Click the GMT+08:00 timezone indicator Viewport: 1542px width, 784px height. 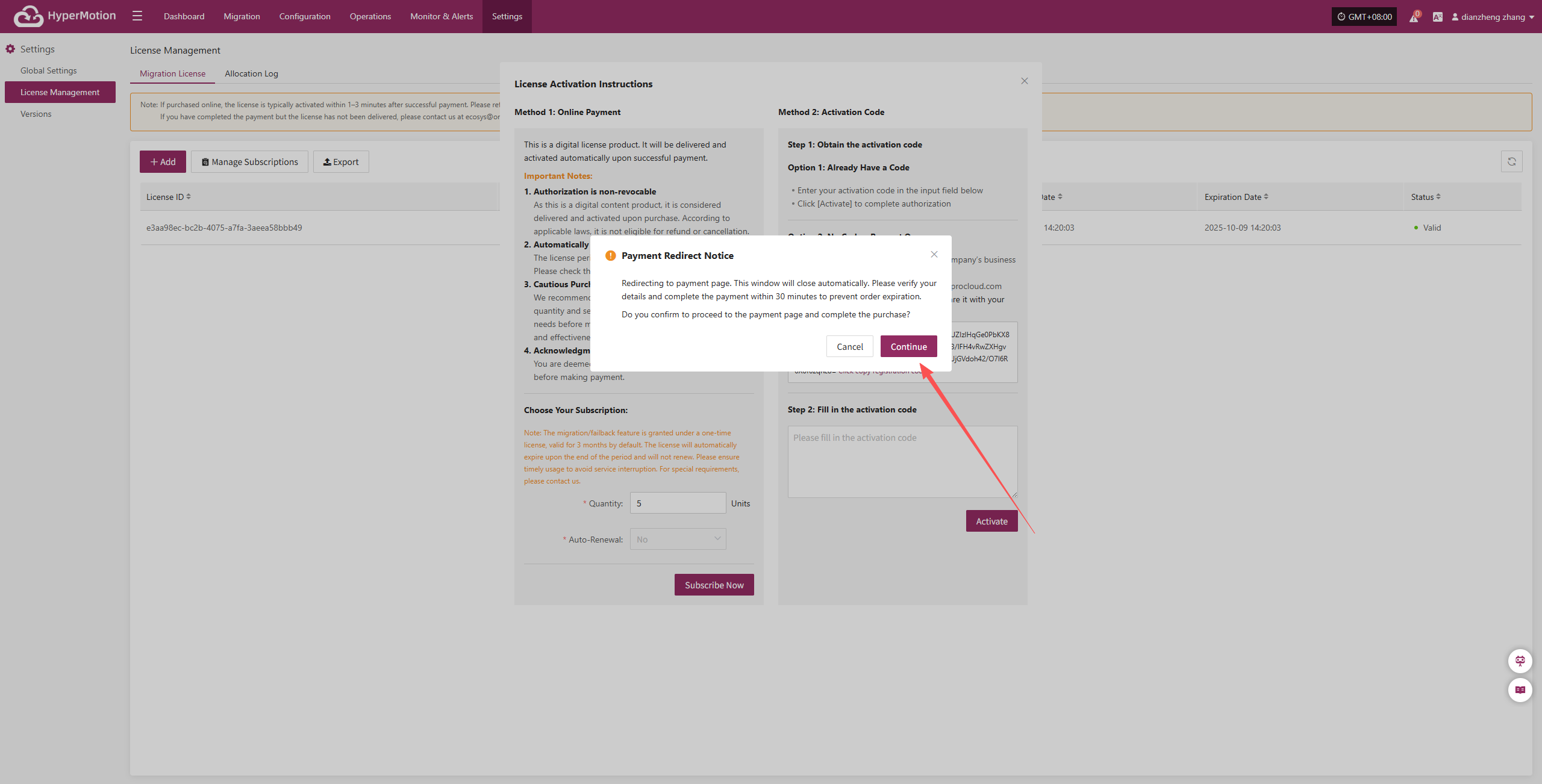point(1364,17)
